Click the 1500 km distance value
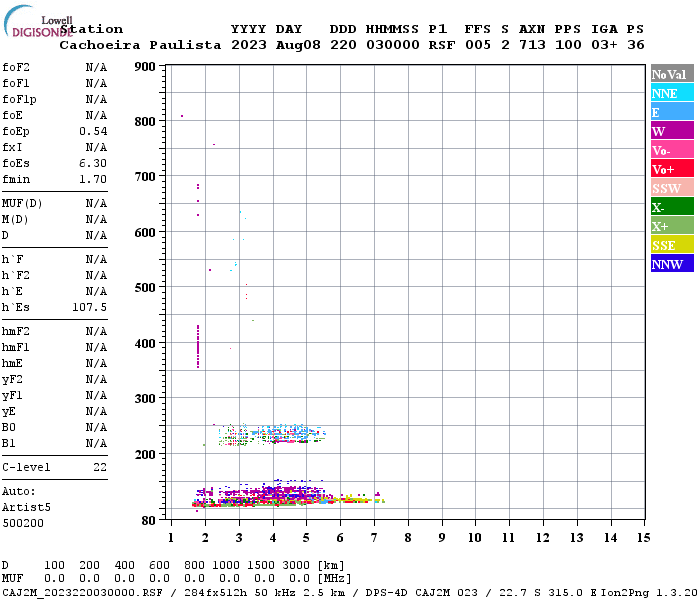The image size is (700, 600). point(261,566)
